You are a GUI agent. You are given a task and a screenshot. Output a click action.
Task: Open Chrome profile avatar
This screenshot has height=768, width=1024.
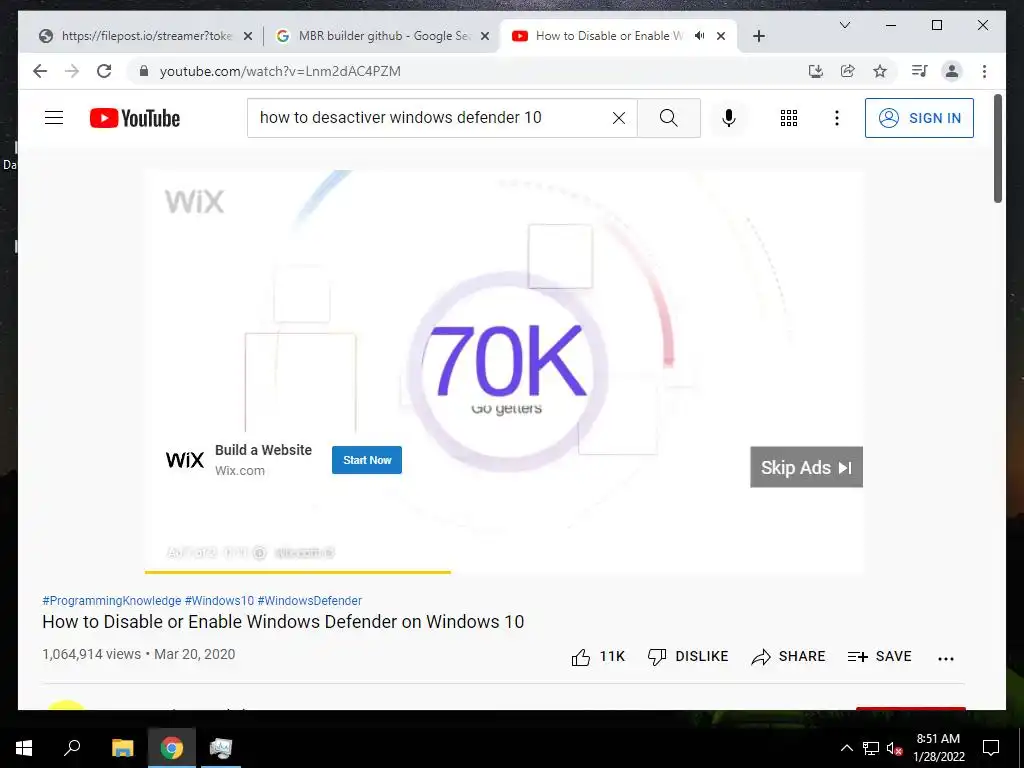click(952, 71)
